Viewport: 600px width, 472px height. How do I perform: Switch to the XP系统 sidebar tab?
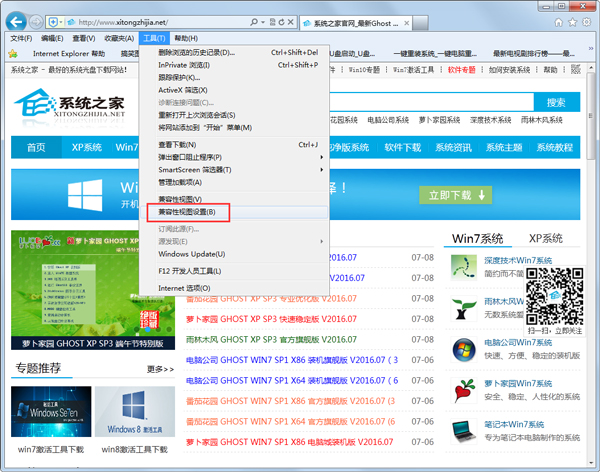(546, 238)
